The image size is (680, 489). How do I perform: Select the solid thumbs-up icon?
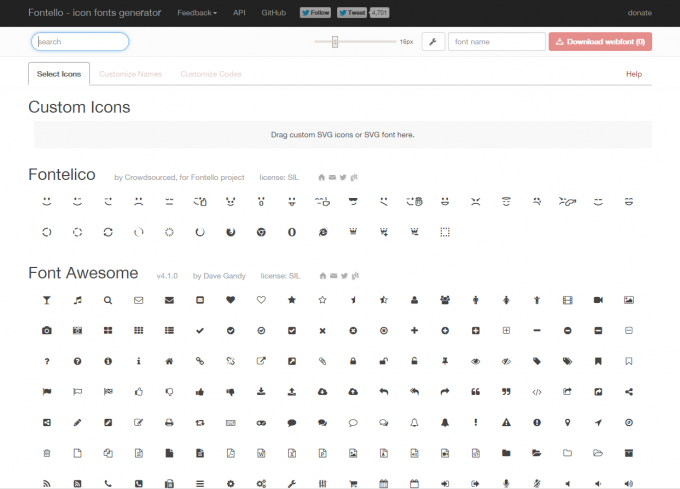[x=200, y=392]
